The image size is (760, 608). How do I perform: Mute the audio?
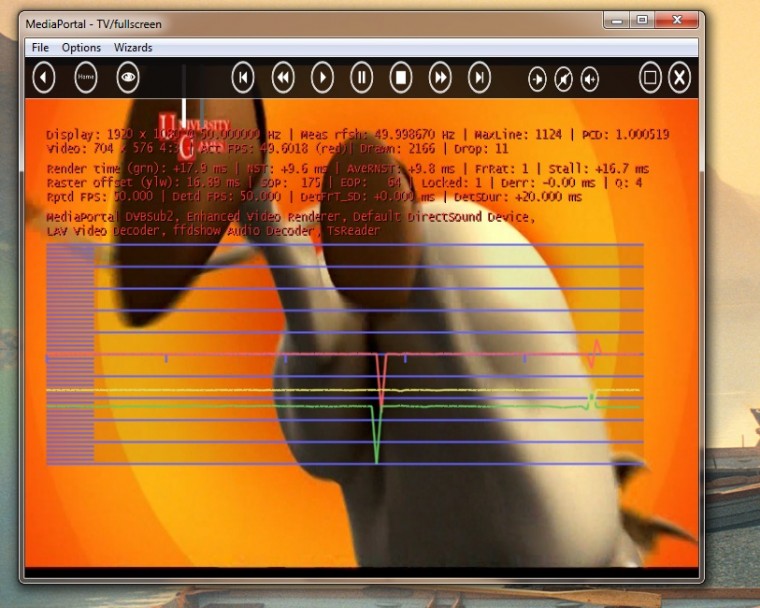[563, 79]
